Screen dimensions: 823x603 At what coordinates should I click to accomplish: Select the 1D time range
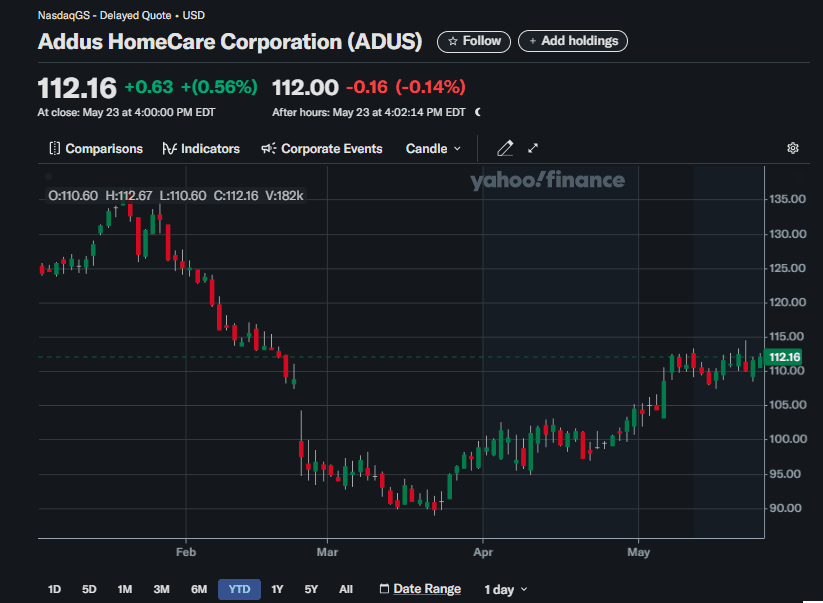(x=54, y=589)
